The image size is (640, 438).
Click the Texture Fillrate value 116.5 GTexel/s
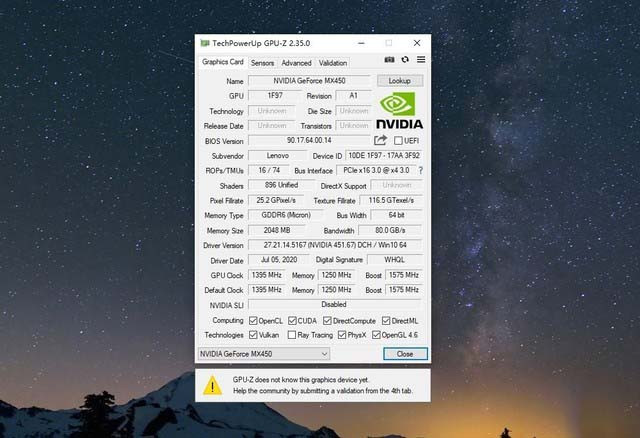(x=391, y=200)
